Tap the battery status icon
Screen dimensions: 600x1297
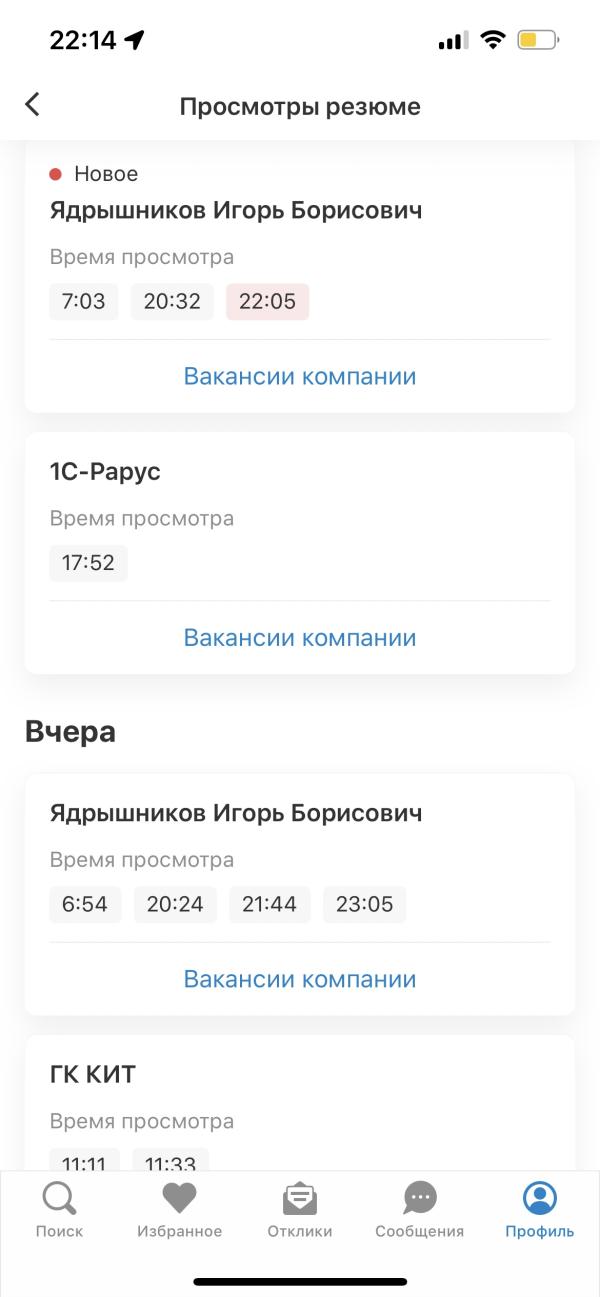tap(539, 41)
